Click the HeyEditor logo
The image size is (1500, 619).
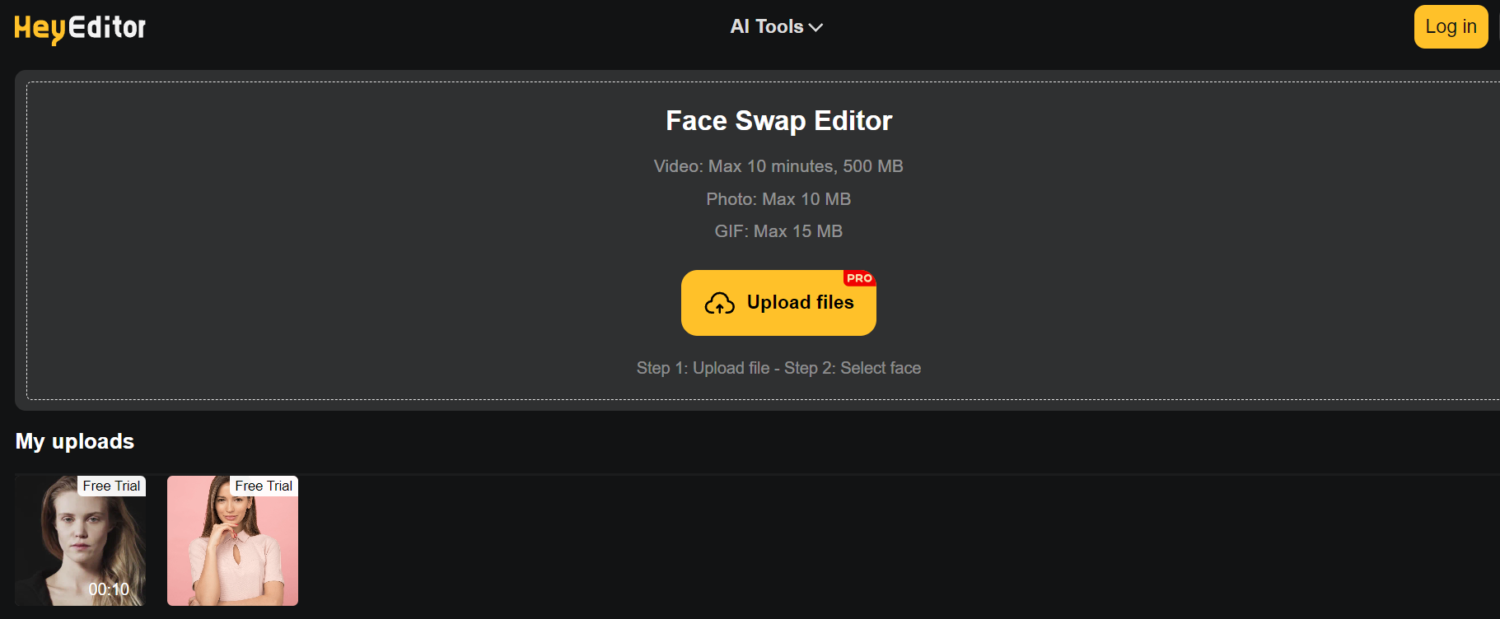click(80, 28)
